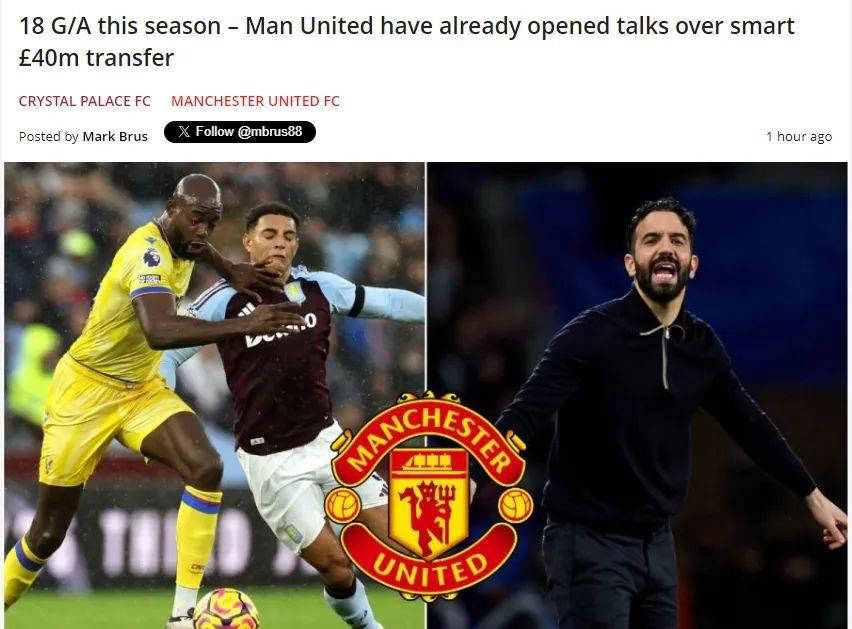Viewport: 852px width, 629px height.
Task: Click the Premier League badge on the yellow sleeve
Action: click(x=152, y=257)
